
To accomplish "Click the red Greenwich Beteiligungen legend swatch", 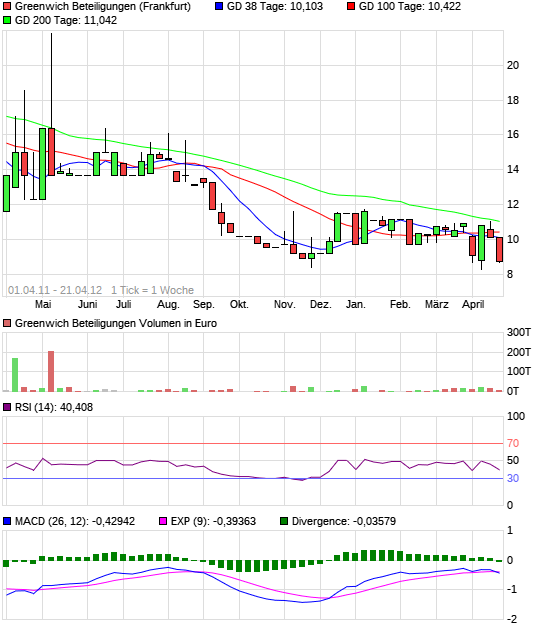I will pyautogui.click(x=7, y=6).
